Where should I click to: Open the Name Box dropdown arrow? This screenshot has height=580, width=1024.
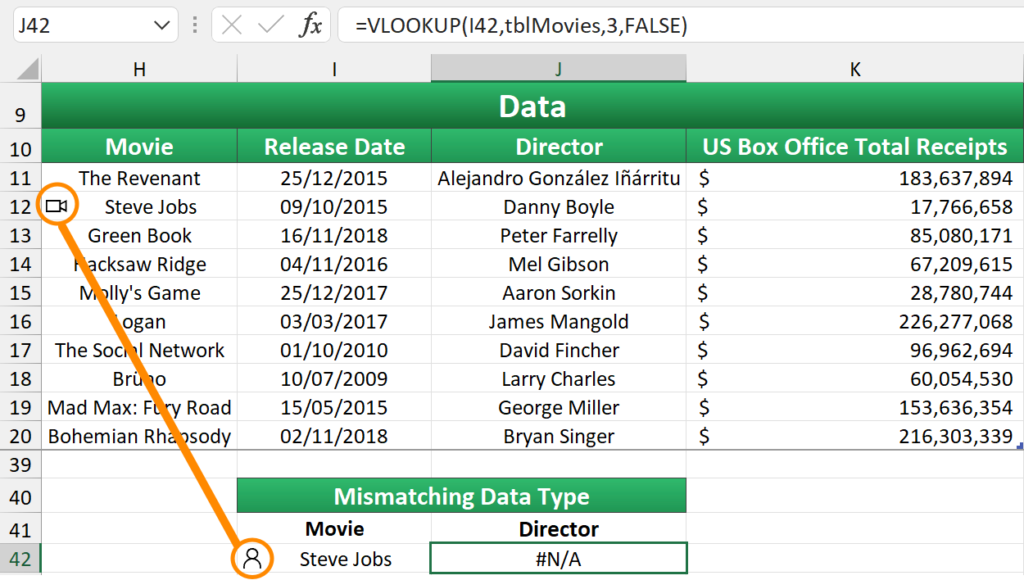pos(162,26)
